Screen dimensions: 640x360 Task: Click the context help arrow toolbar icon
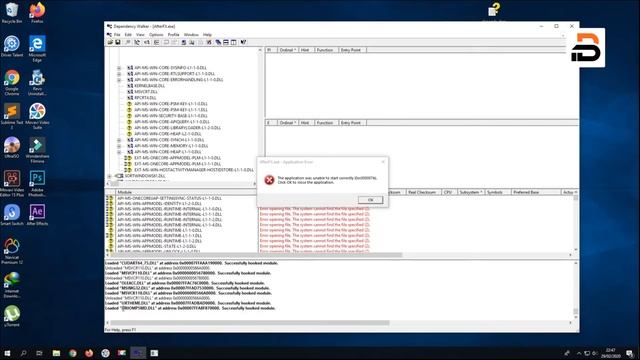pyautogui.click(x=243, y=42)
